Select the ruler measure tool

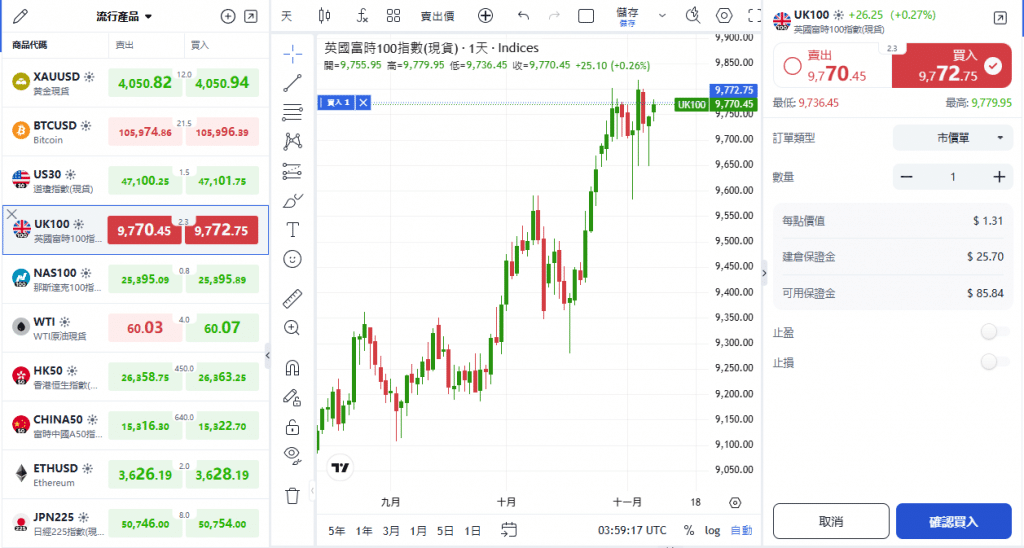coord(293,298)
